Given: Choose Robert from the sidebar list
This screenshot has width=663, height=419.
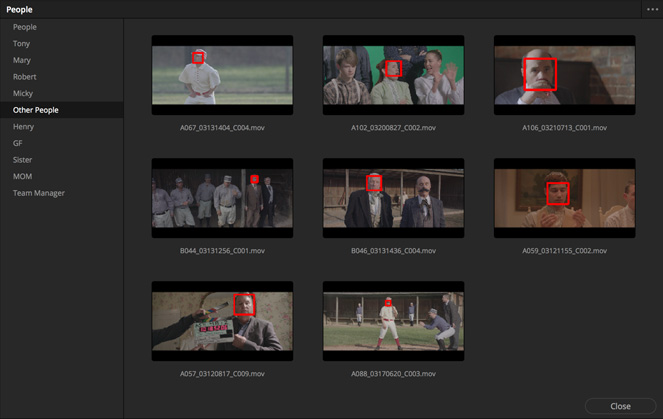Looking at the screenshot, I should pyautogui.click(x=25, y=77).
